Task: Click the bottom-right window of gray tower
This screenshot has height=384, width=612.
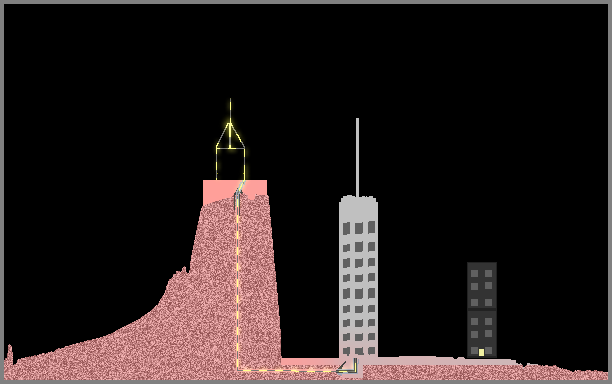Action: 372,350
